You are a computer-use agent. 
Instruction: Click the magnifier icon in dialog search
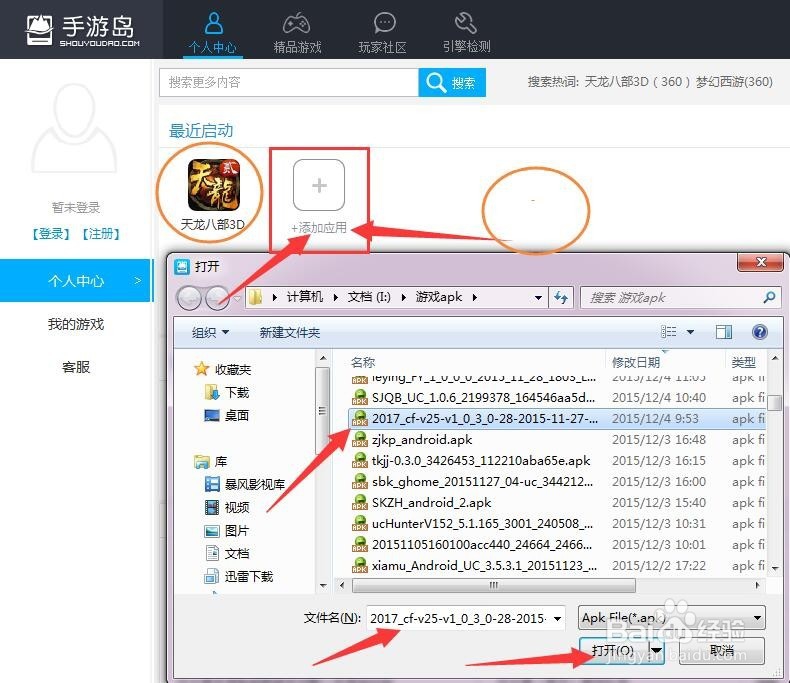pos(769,297)
